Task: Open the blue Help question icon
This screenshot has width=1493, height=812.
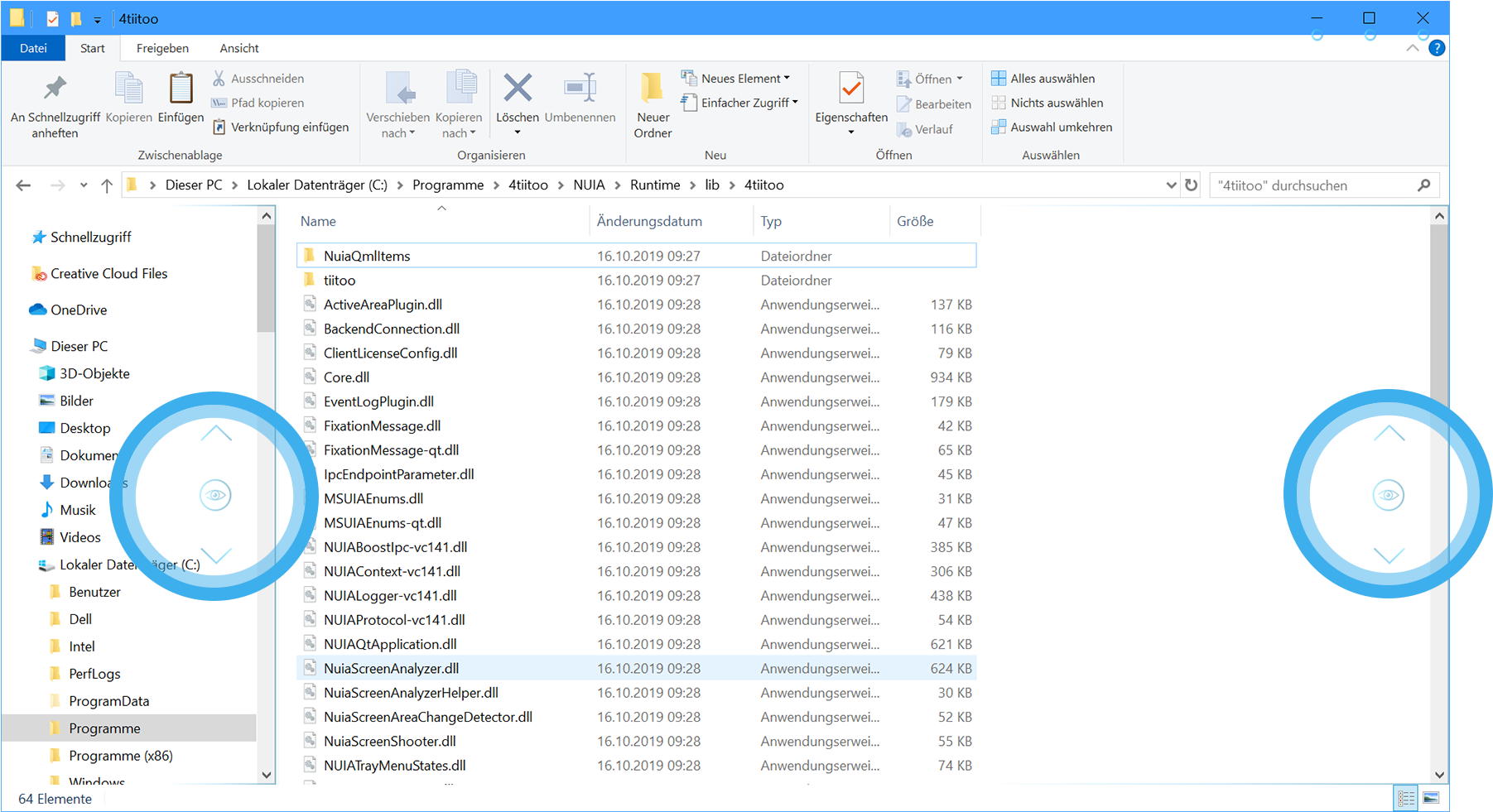Action: [x=1437, y=48]
